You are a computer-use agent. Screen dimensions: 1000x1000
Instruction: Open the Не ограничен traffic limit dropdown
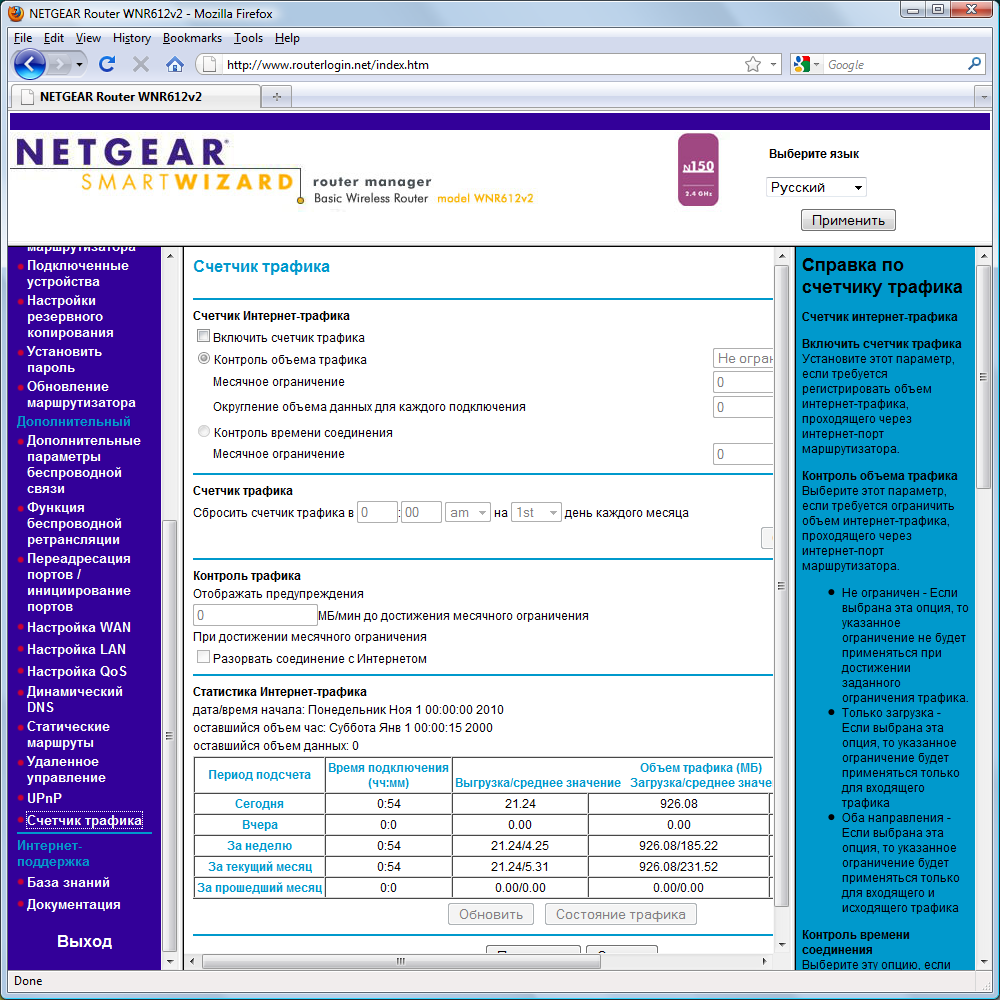click(743, 358)
